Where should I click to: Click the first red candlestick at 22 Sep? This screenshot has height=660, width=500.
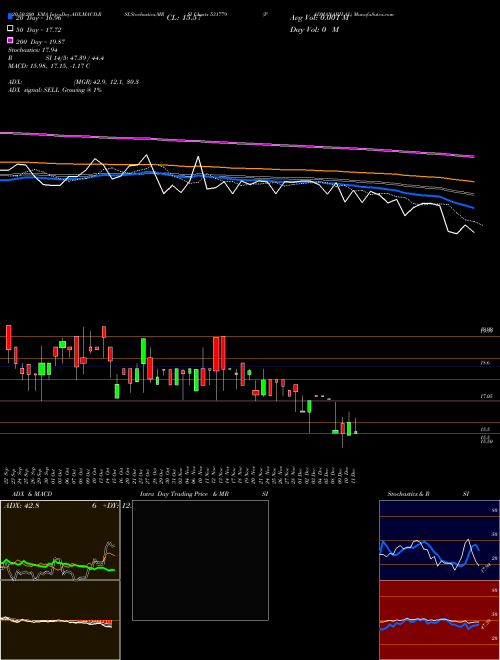(x=8, y=337)
